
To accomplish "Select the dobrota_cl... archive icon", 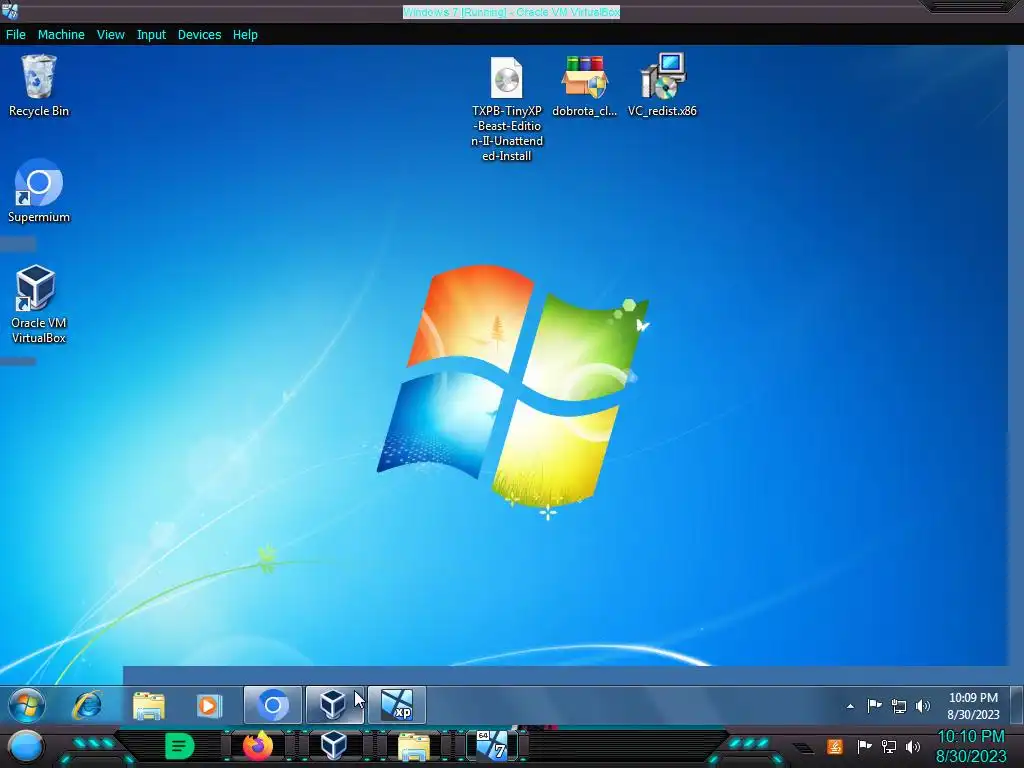I will (584, 86).
